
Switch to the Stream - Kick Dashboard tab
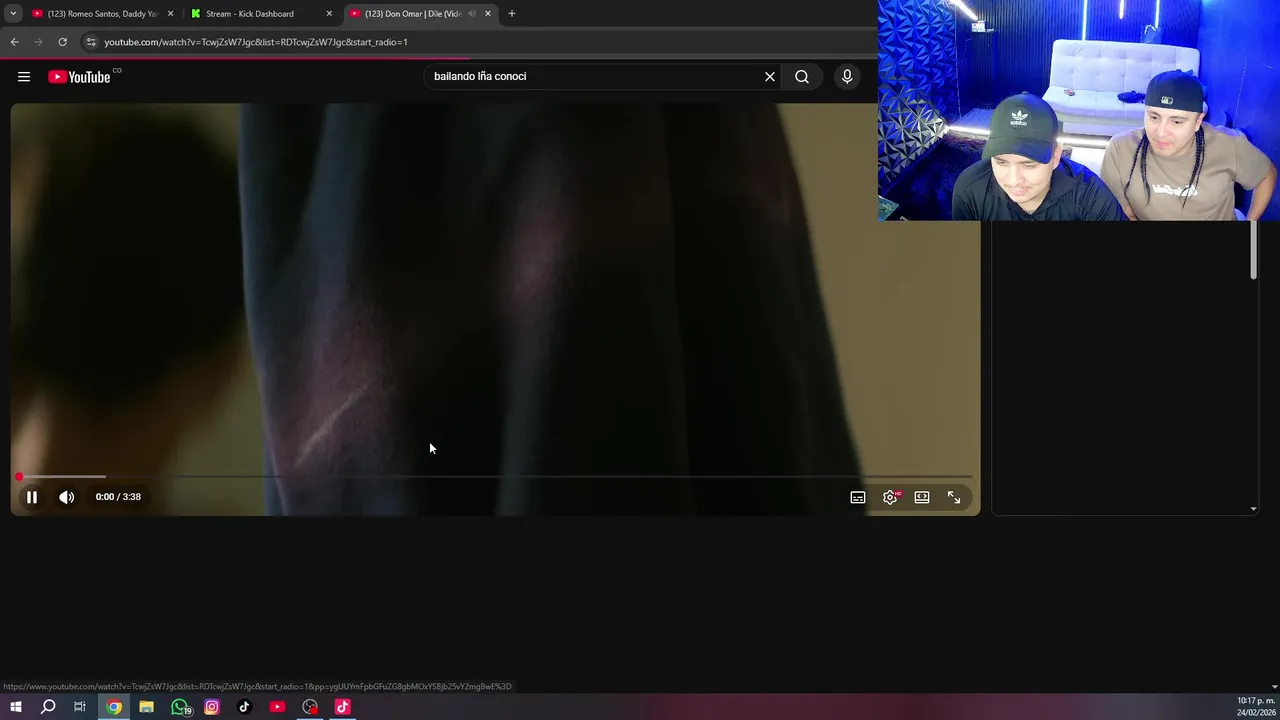click(x=250, y=14)
